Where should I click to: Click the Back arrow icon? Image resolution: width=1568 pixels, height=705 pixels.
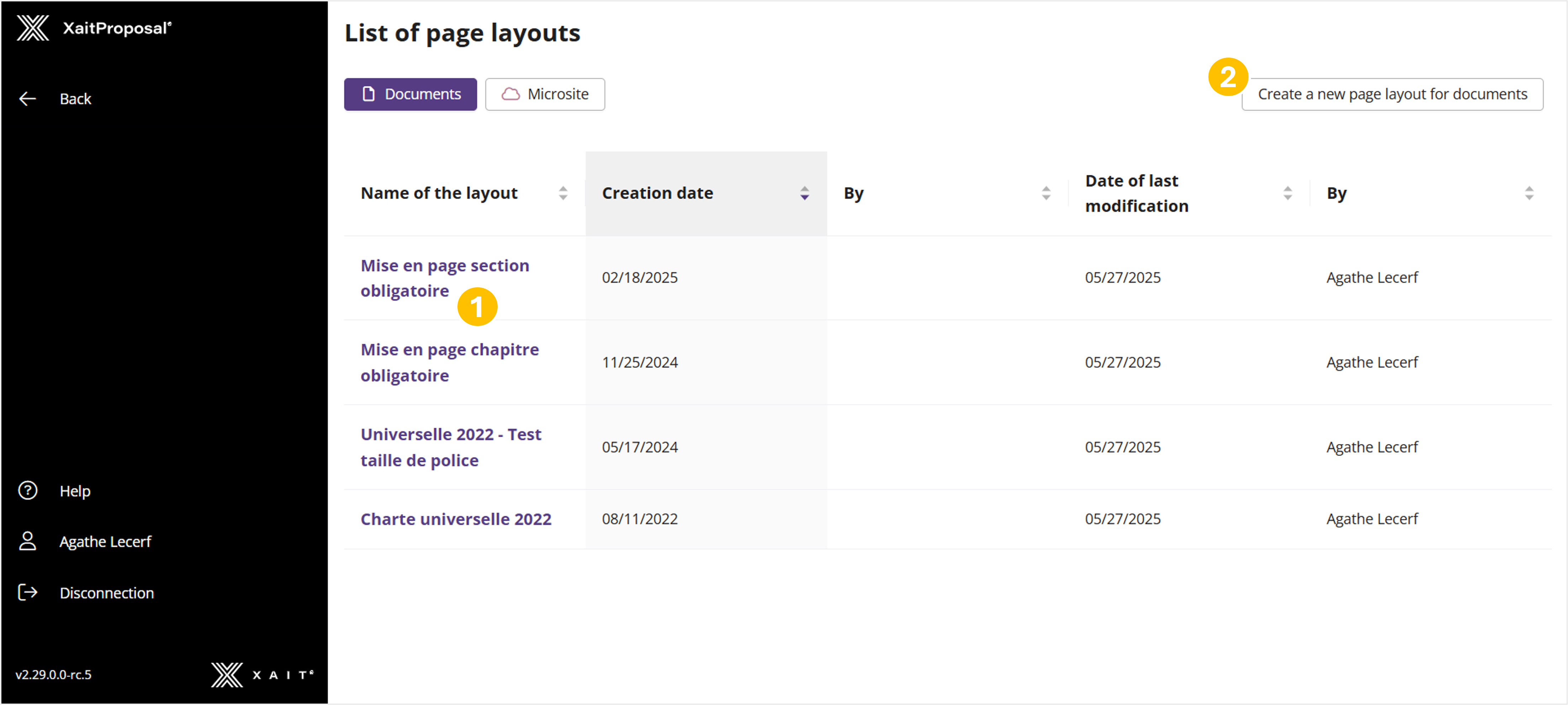click(x=27, y=98)
